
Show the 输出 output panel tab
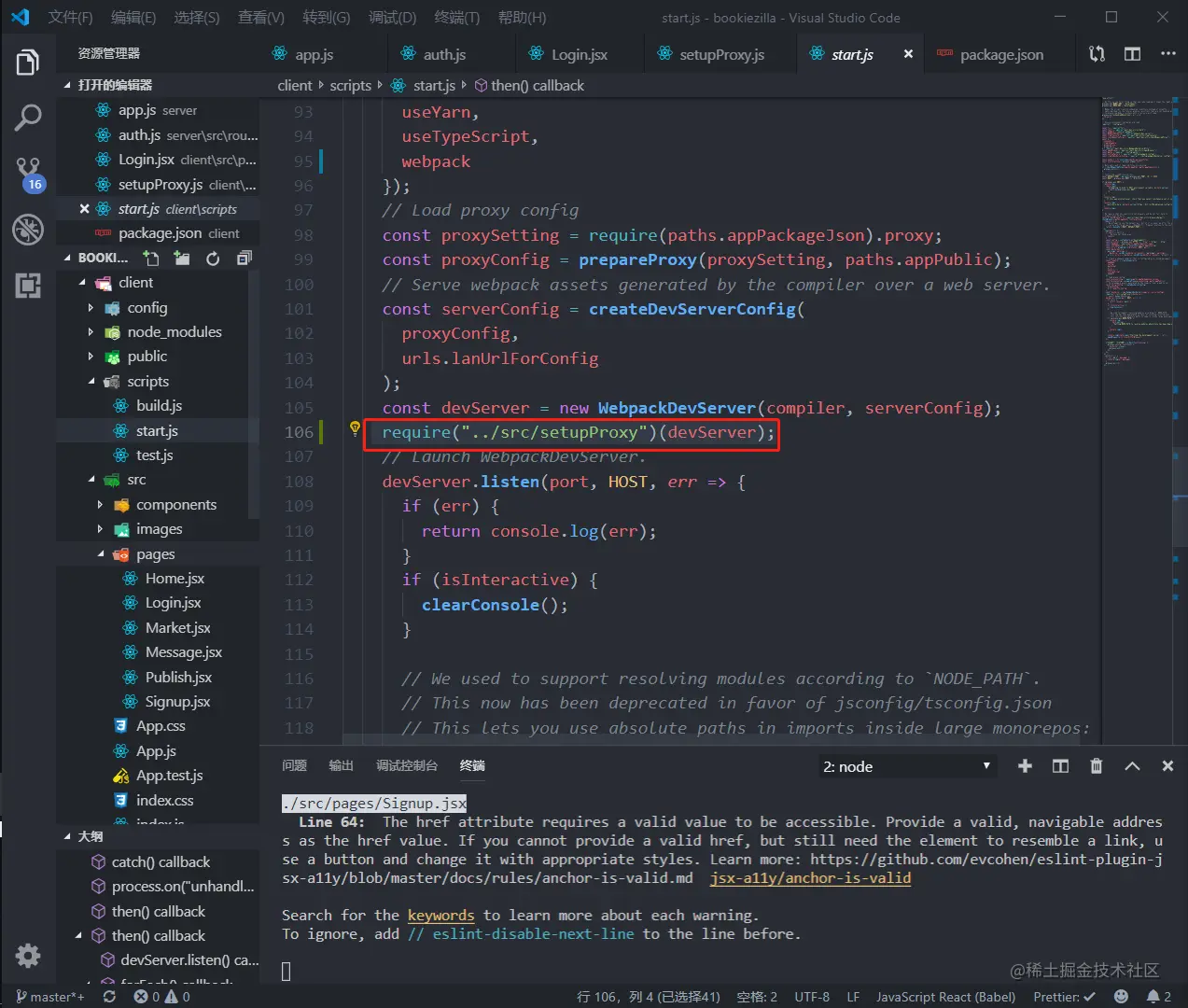click(342, 765)
